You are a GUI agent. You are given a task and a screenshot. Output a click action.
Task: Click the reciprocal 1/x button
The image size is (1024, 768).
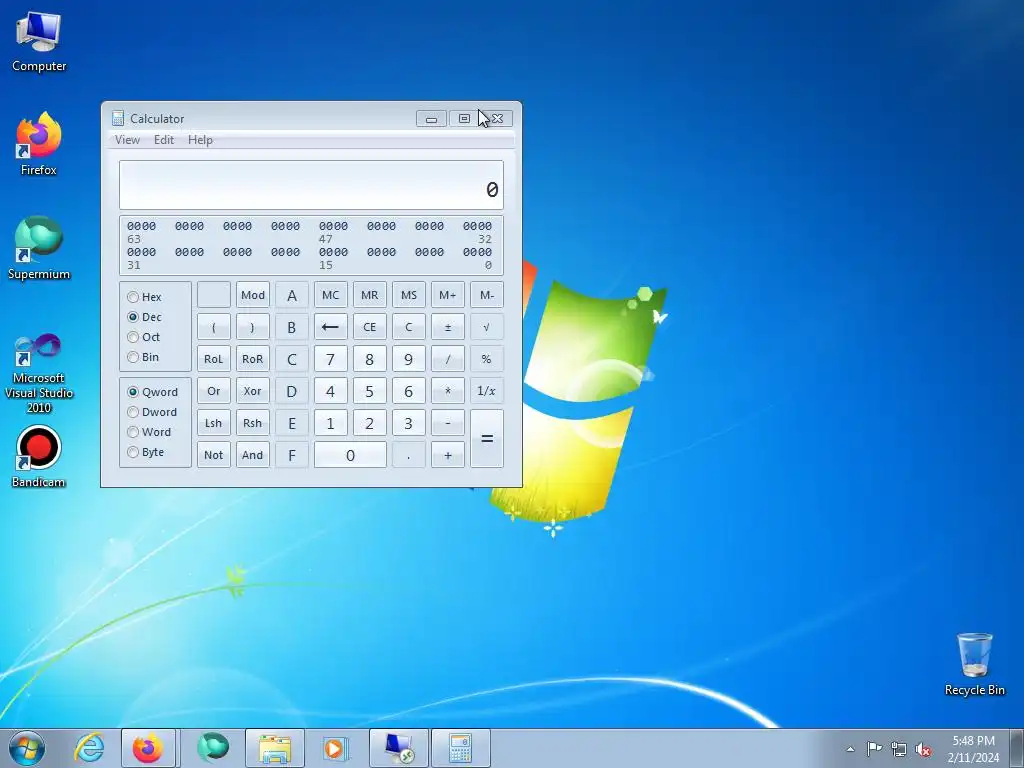[487, 391]
